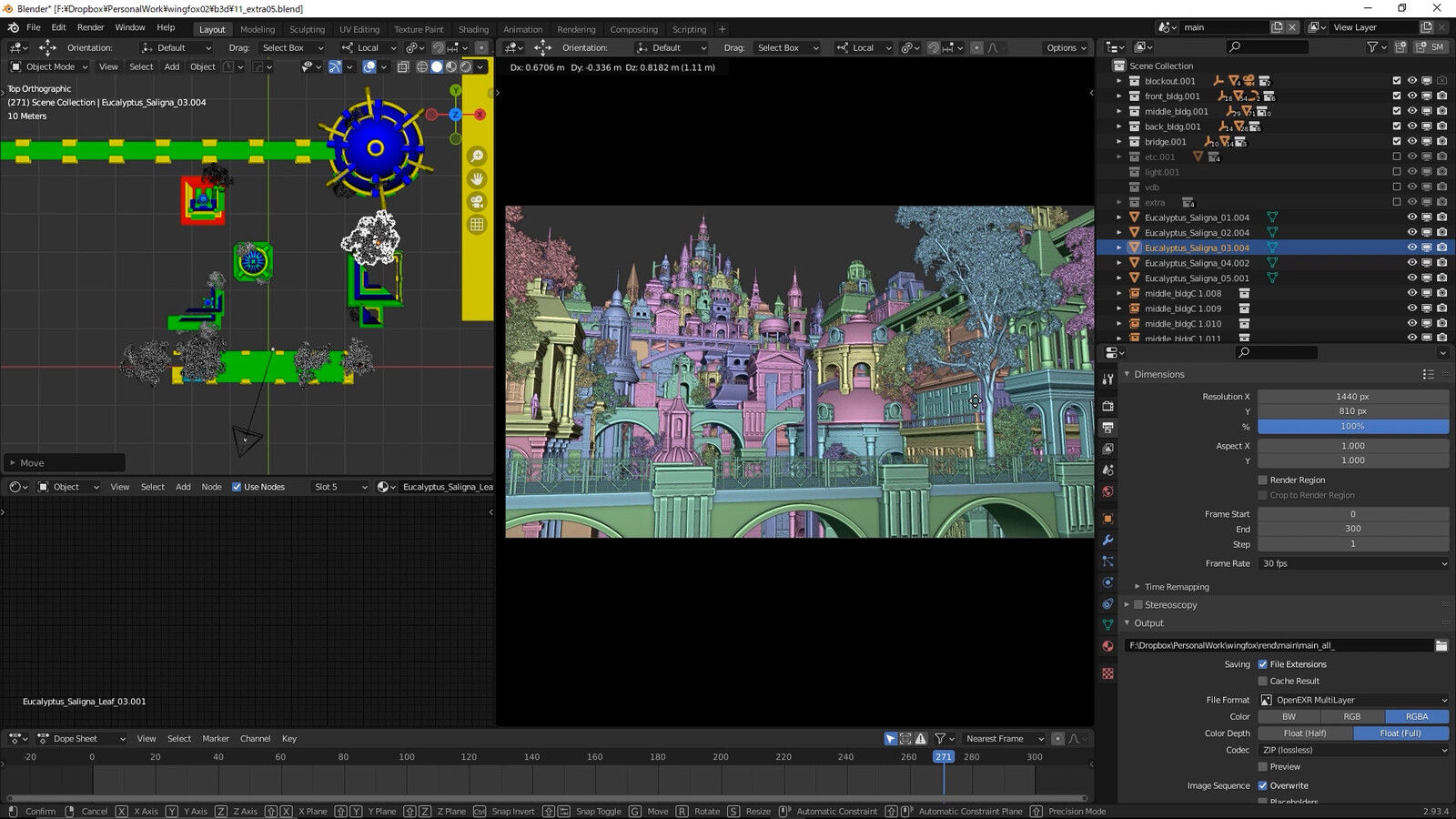Select RGB color mode button

pos(1352,717)
